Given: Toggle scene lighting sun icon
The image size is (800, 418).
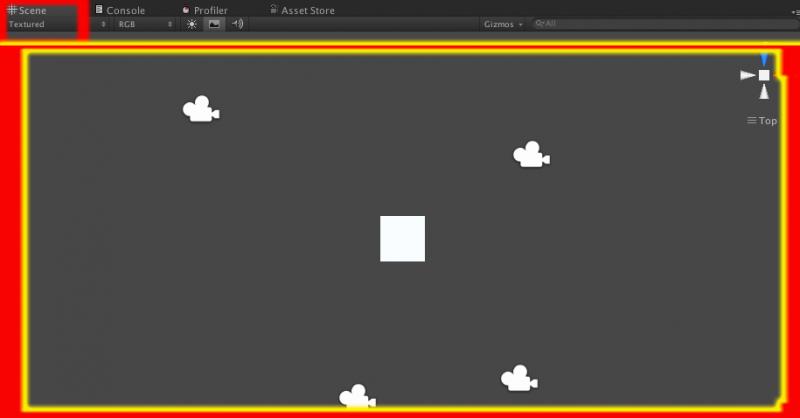Looking at the screenshot, I should click(x=192, y=24).
